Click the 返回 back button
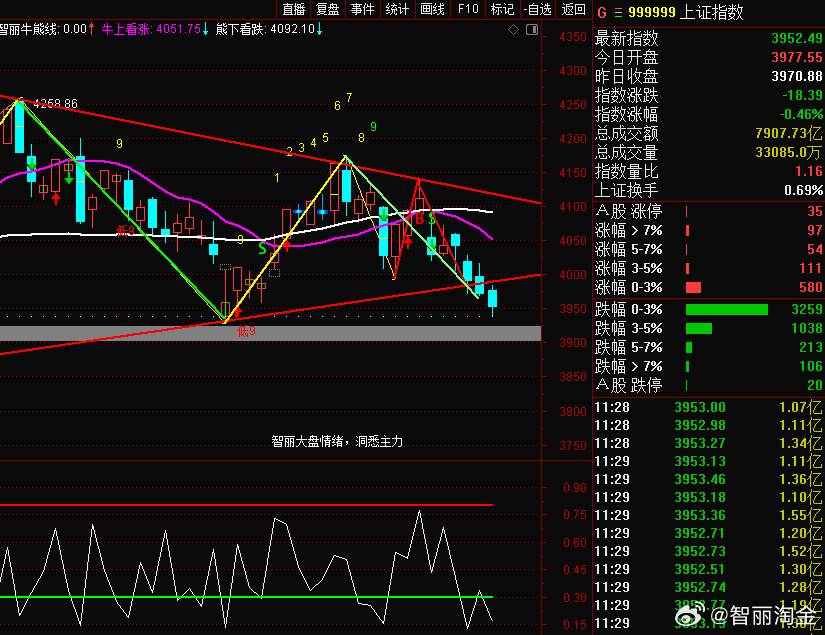The width and height of the screenshot is (825, 635). (x=574, y=9)
